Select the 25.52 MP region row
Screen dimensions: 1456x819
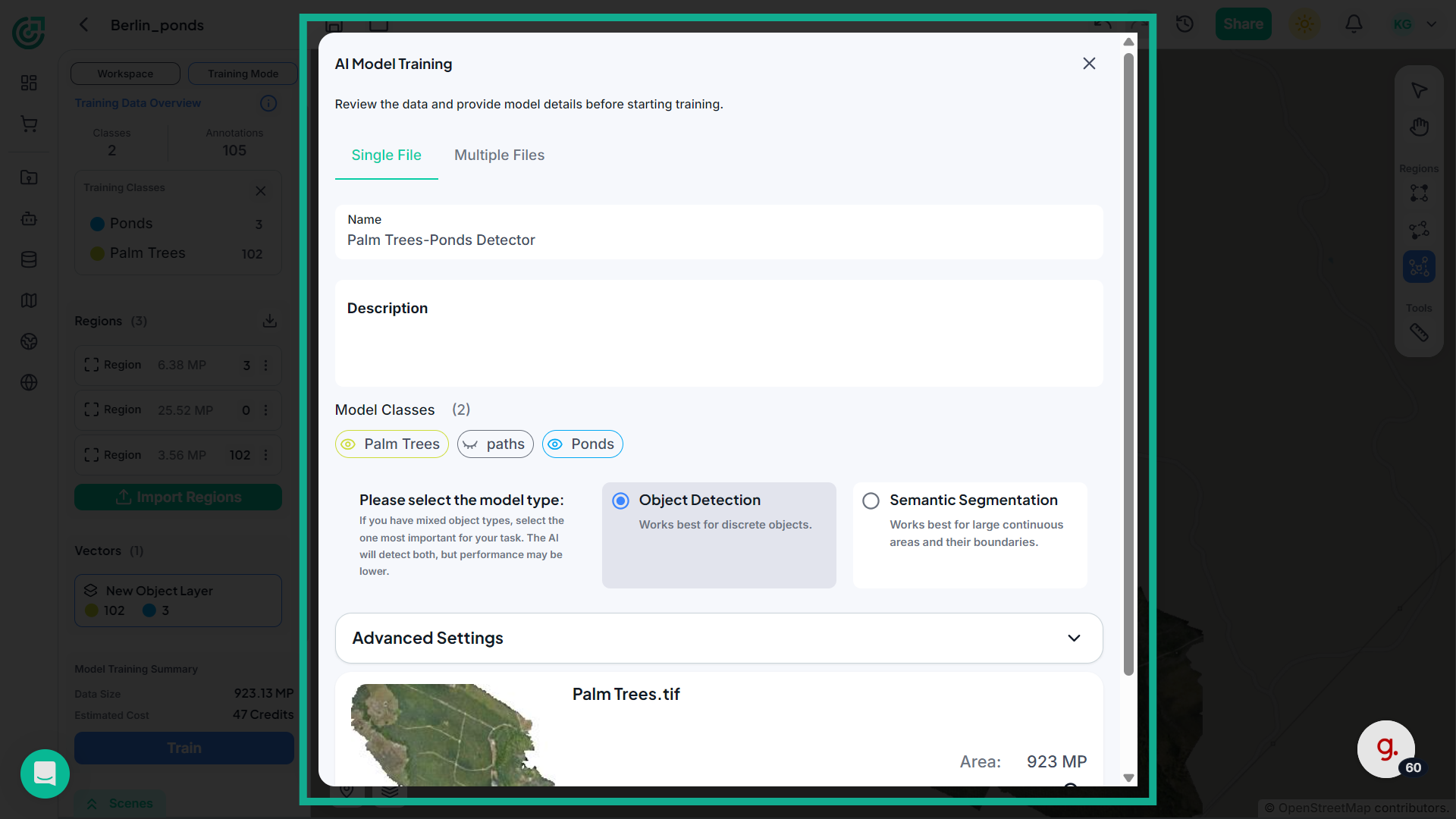[177, 410]
